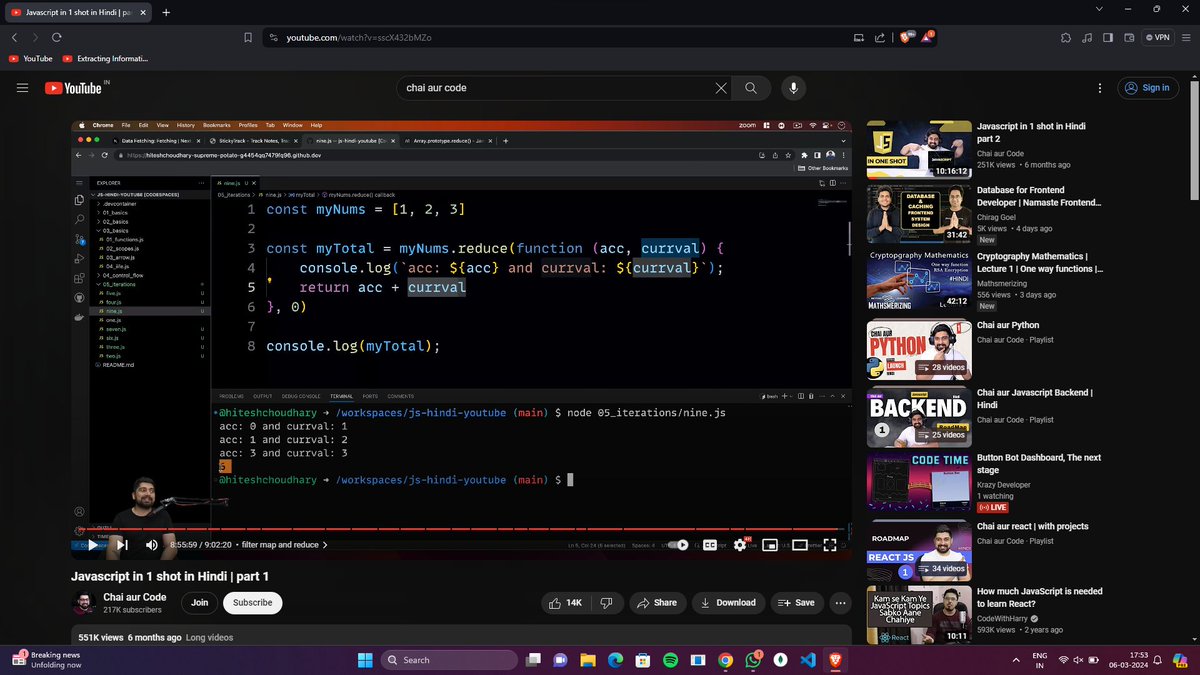Open new browser tab
Viewport: 1200px width, 675px height.
pyautogui.click(x=166, y=12)
